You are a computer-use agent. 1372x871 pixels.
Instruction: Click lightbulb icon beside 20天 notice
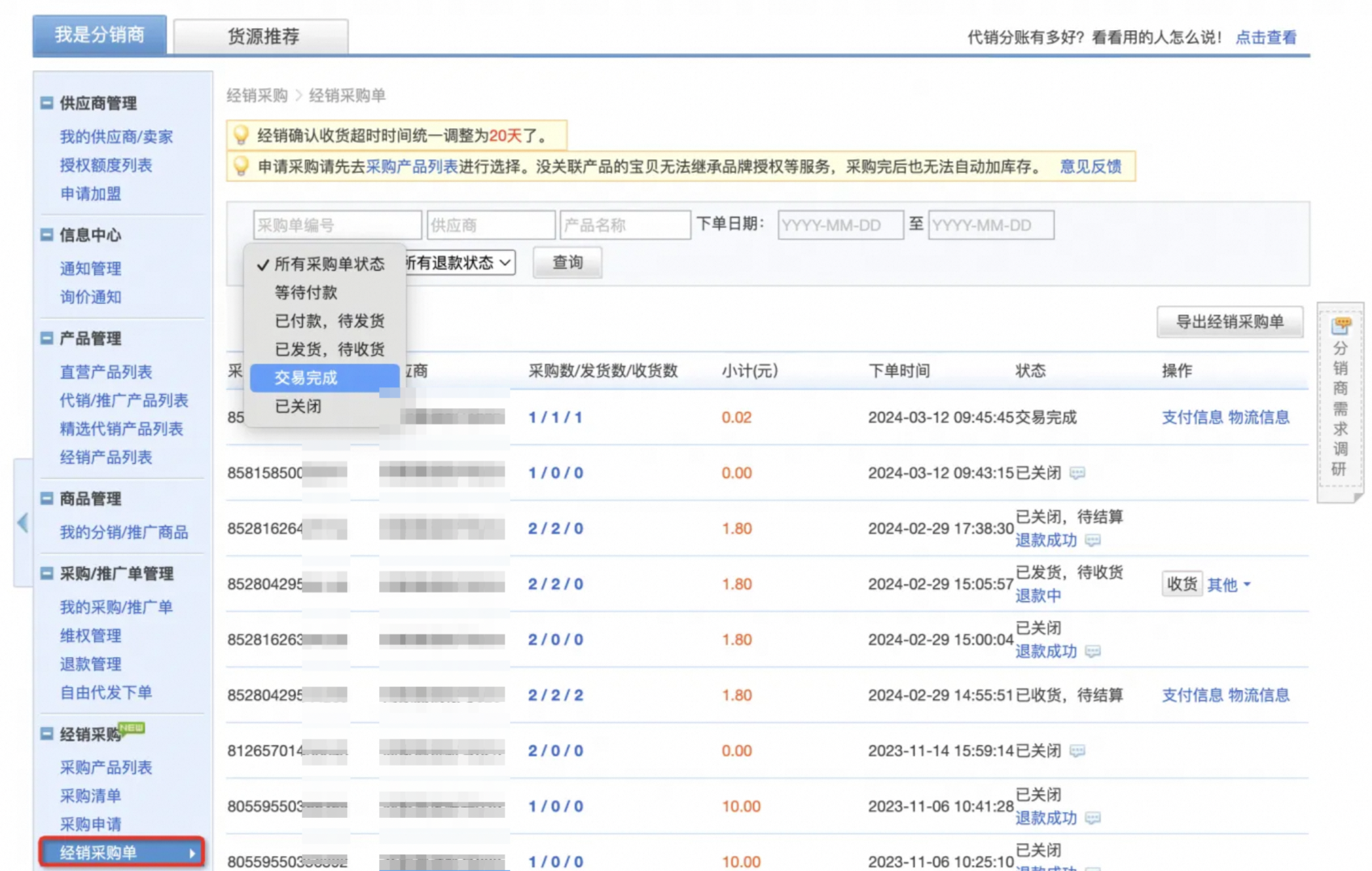pos(241,136)
